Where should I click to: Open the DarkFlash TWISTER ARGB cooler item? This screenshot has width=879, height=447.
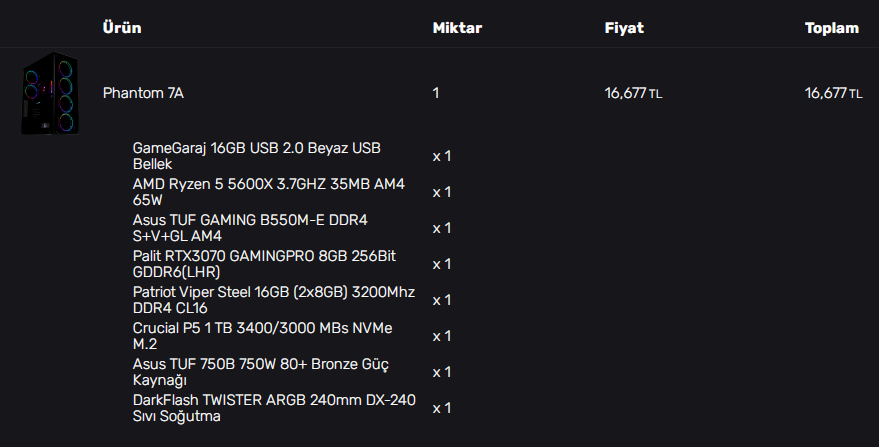[x=273, y=408]
